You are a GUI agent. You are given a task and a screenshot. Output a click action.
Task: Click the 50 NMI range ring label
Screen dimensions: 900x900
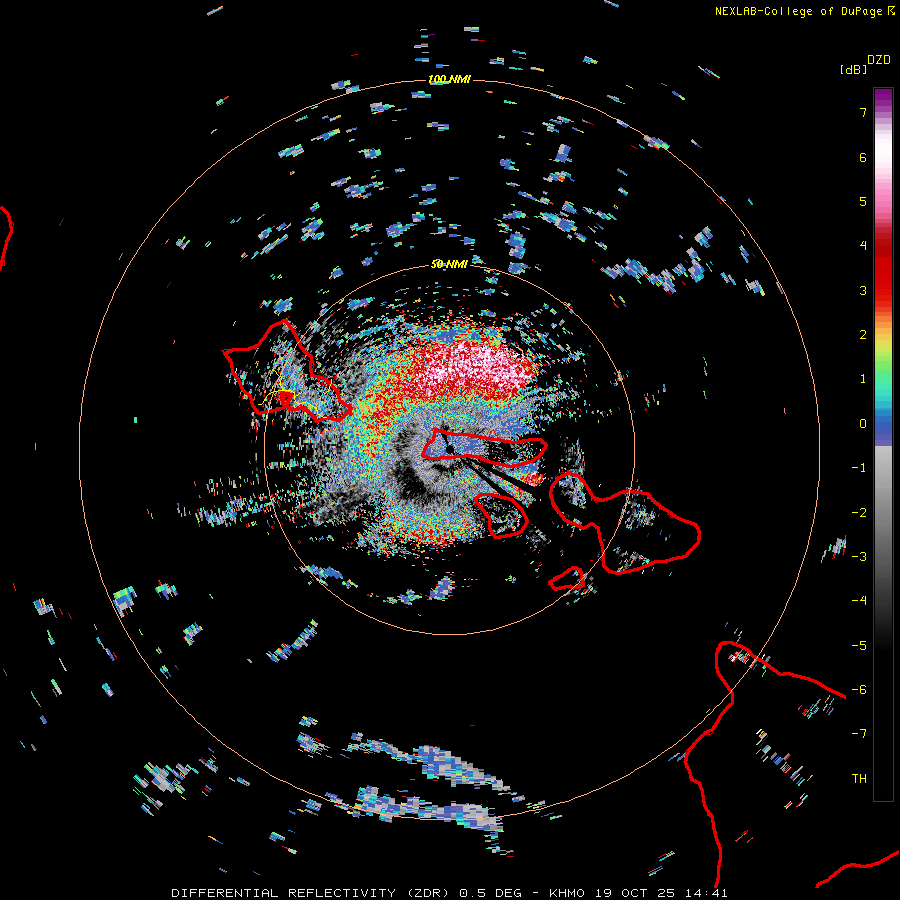[449, 264]
